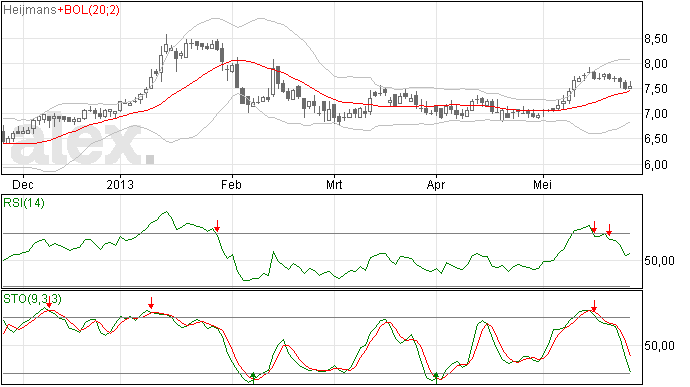This screenshot has height=387, width=690.
Task: Click the Mrt month label on axis
Action: click(334, 184)
